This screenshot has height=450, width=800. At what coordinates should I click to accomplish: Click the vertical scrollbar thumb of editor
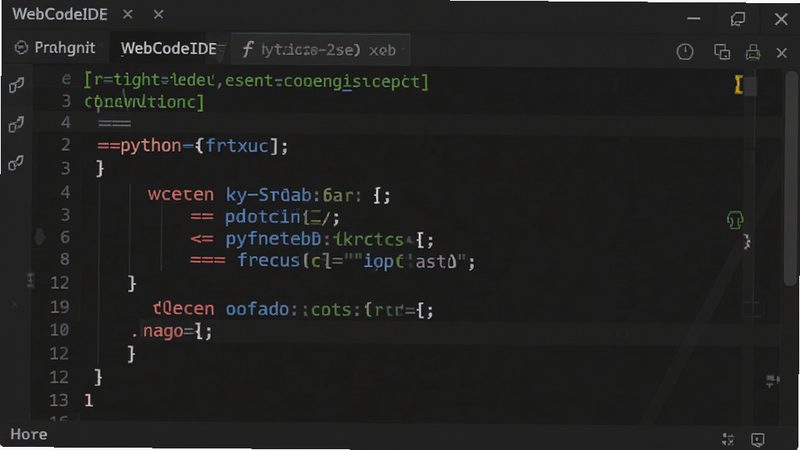coord(790,179)
